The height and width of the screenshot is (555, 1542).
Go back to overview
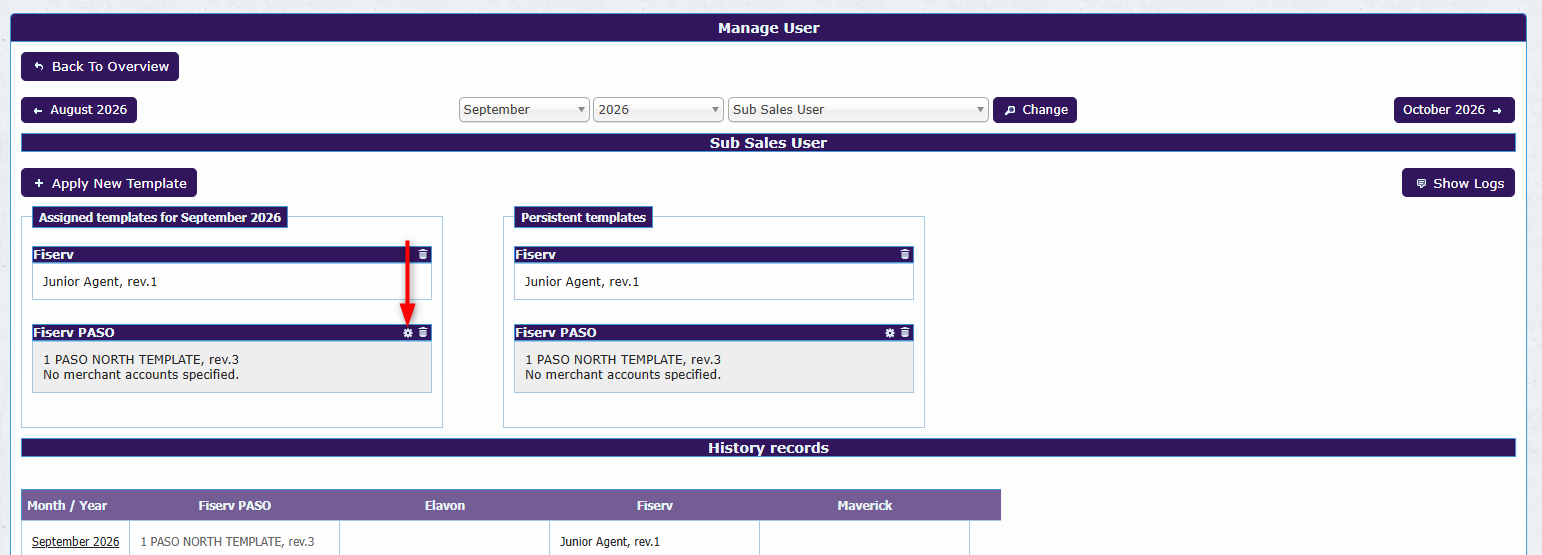coord(100,66)
